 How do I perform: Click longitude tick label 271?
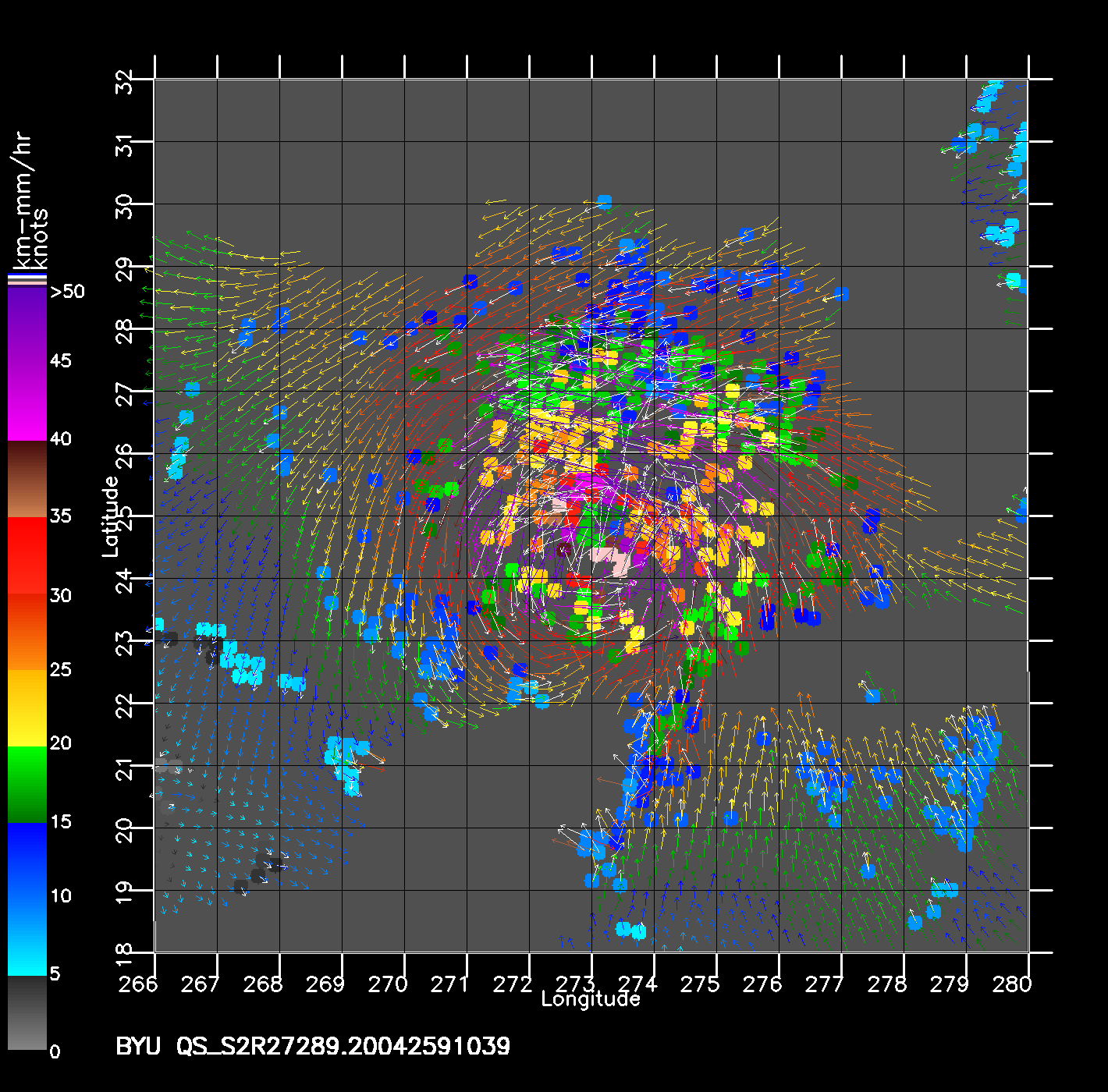[450, 984]
